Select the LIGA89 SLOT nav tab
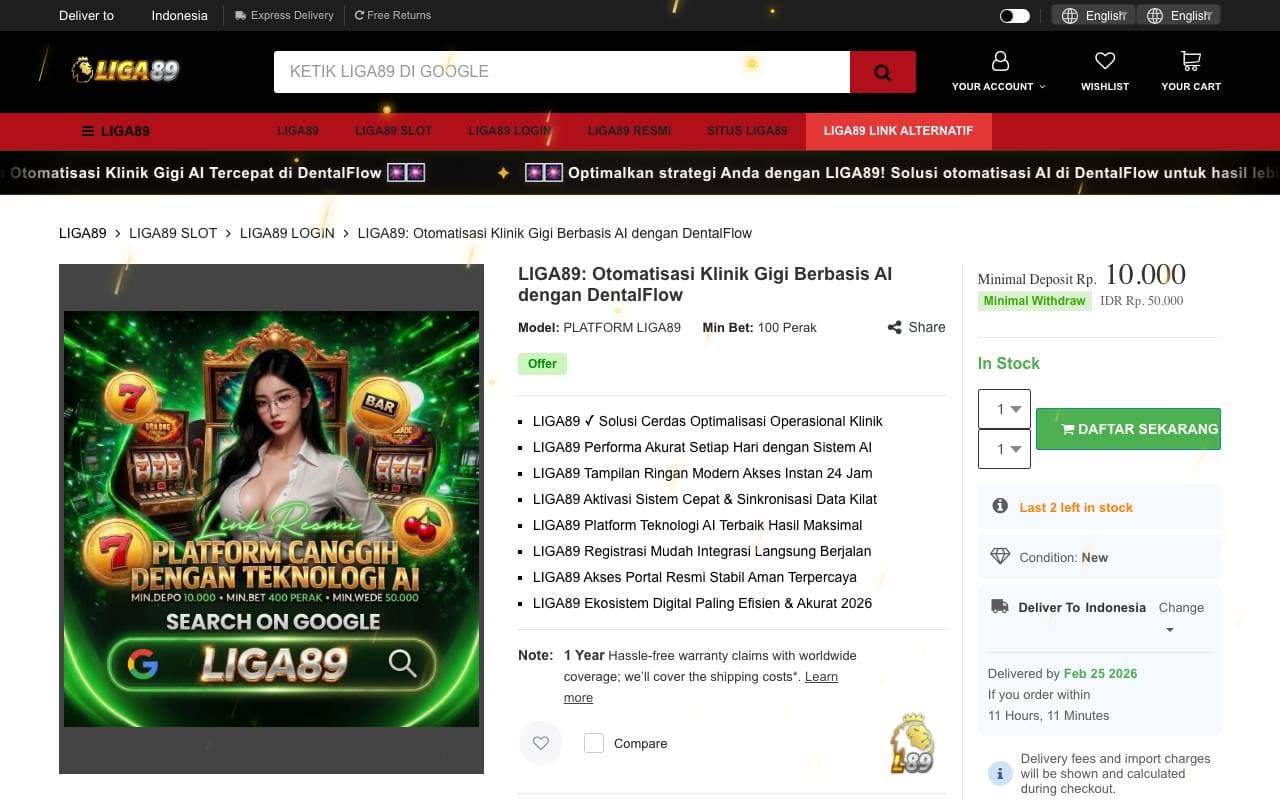This screenshot has width=1280, height=800. [394, 131]
